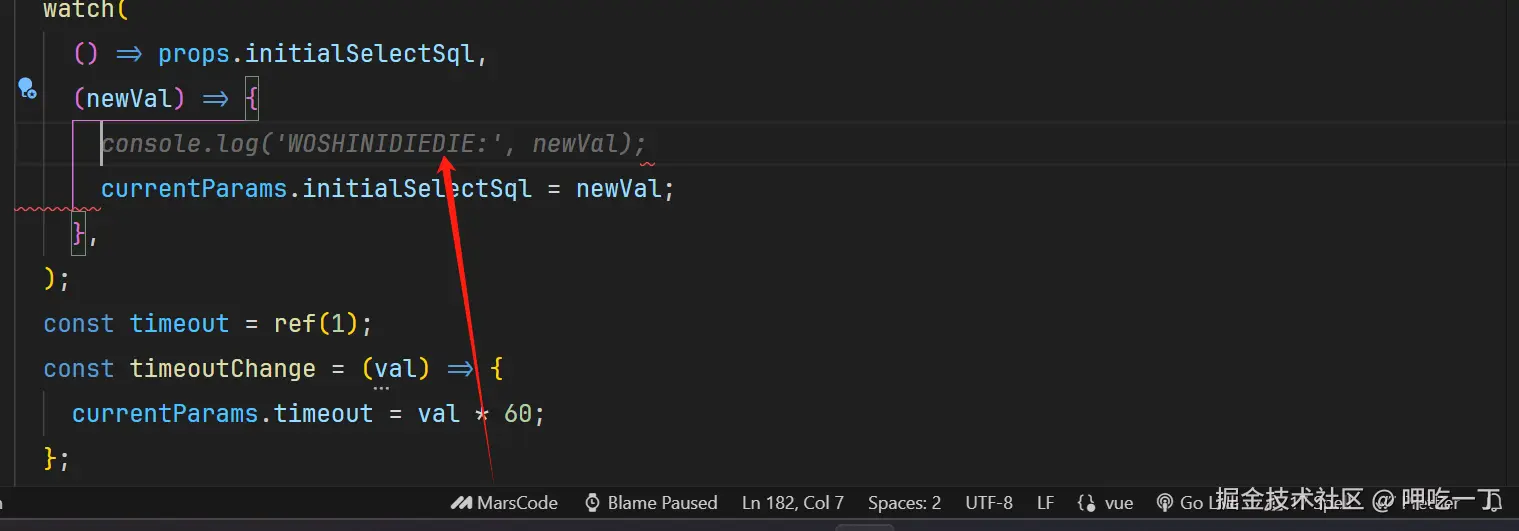Click the Go Live broadcast icon
This screenshot has height=531, width=1519.
coord(1164,502)
